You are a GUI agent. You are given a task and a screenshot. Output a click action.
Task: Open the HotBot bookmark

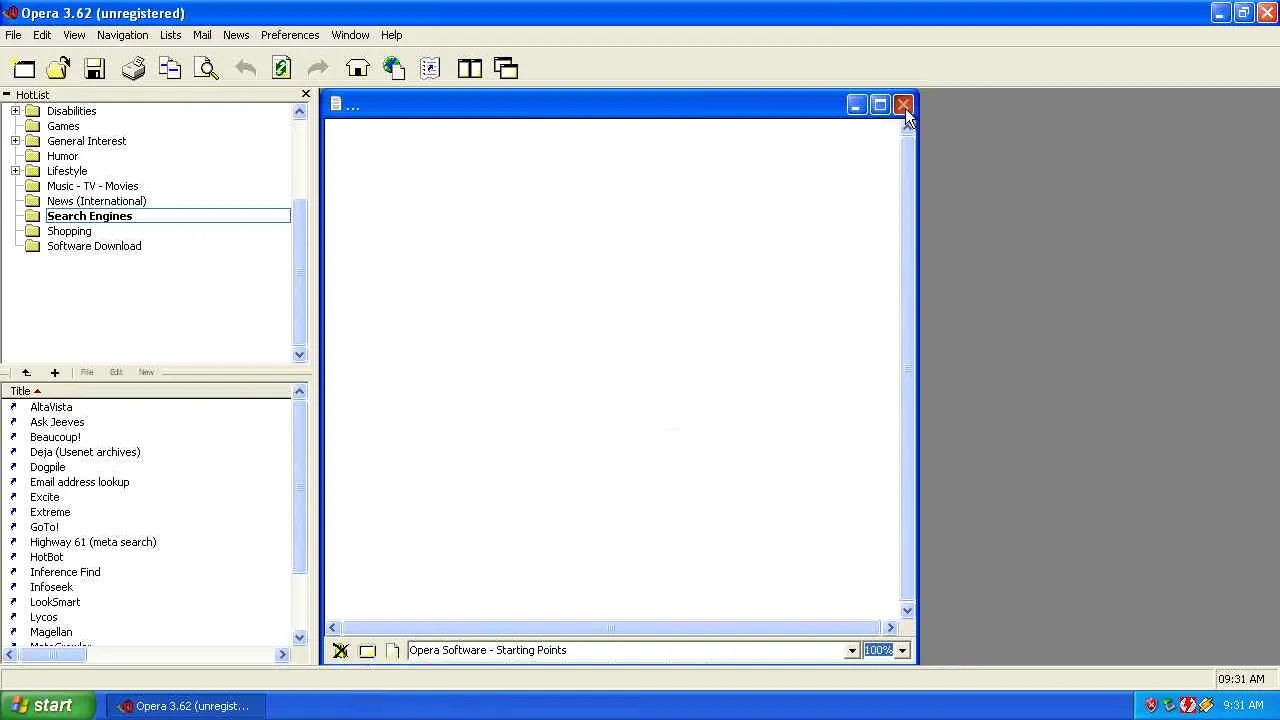46,557
